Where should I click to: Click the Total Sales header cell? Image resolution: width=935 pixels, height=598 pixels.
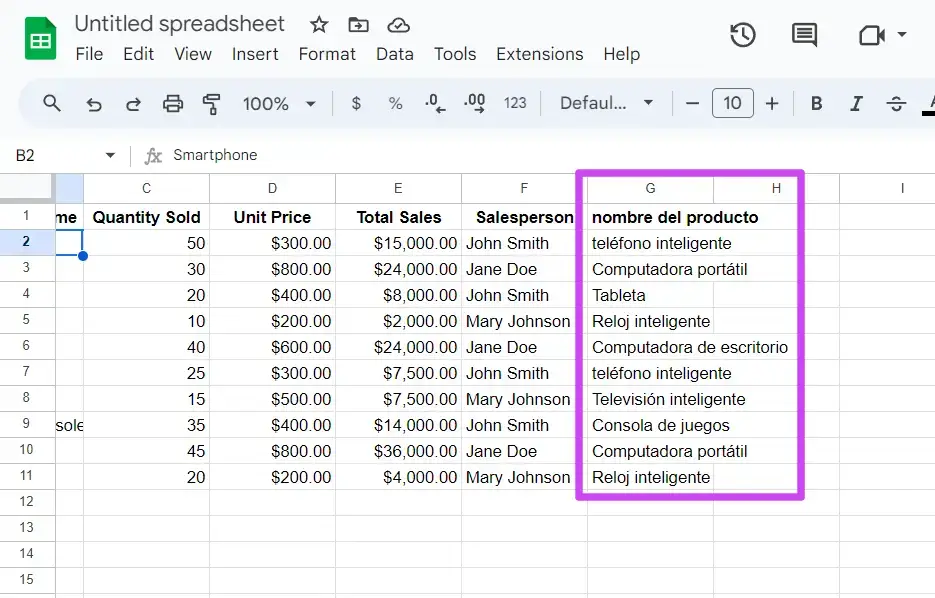tap(398, 217)
